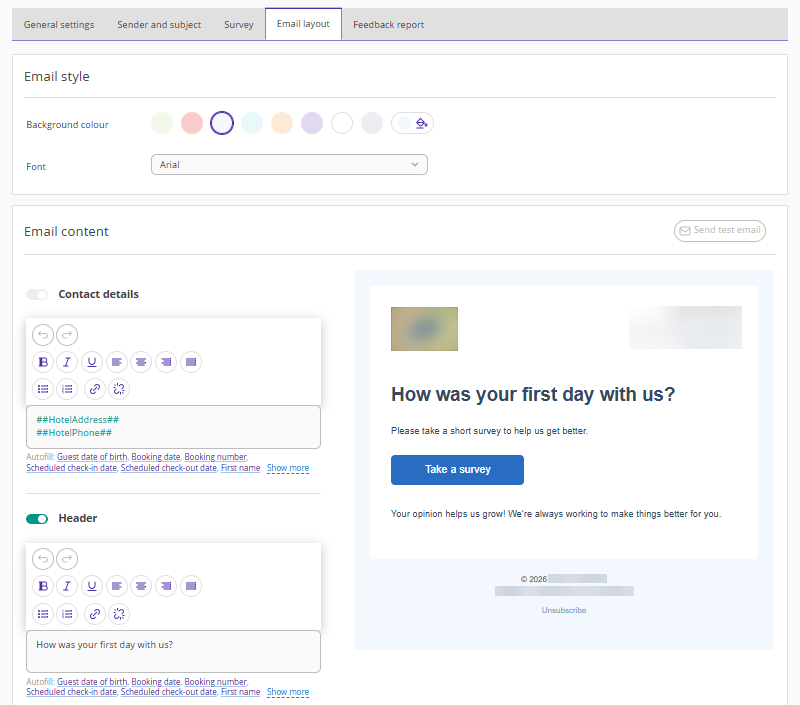The width and height of the screenshot is (800, 705).
Task: Insert First name autofill in Header
Action: 240,692
